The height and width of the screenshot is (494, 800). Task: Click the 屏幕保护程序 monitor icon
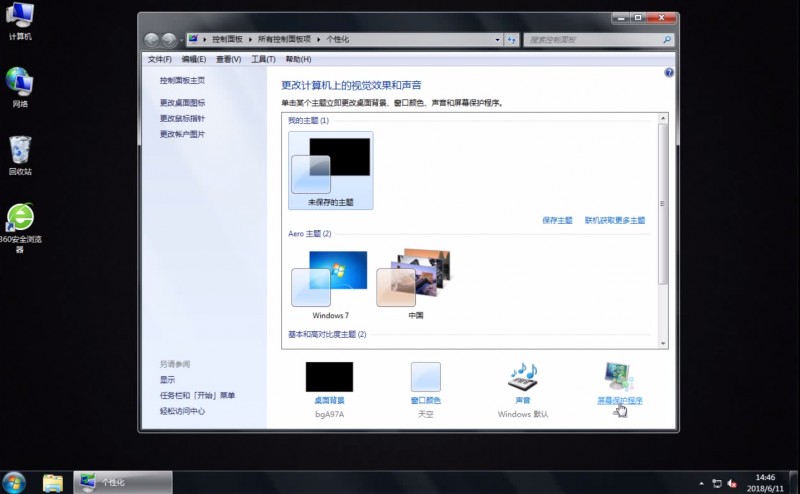[x=618, y=377]
